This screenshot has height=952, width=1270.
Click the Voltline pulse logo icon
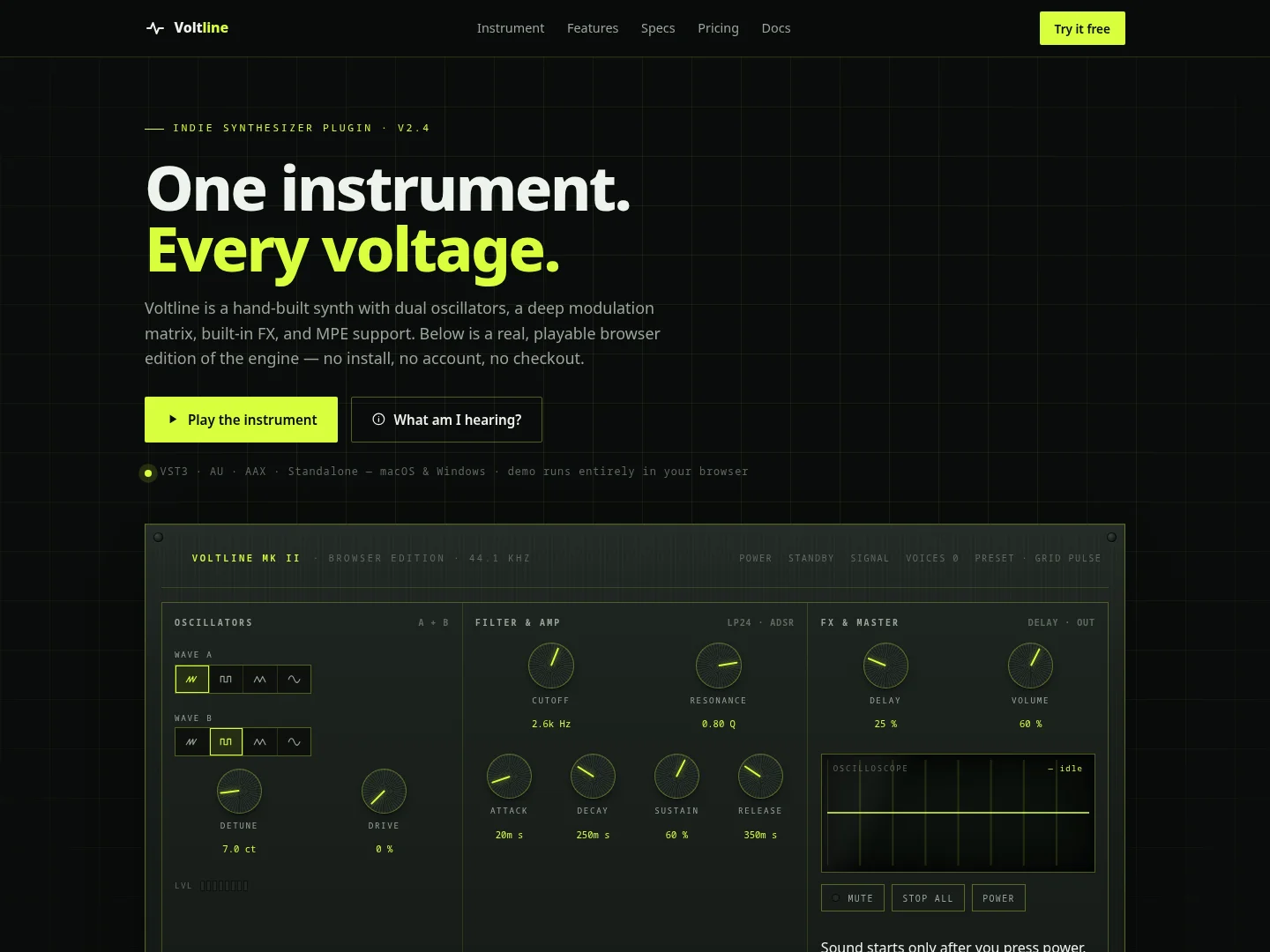(x=155, y=28)
